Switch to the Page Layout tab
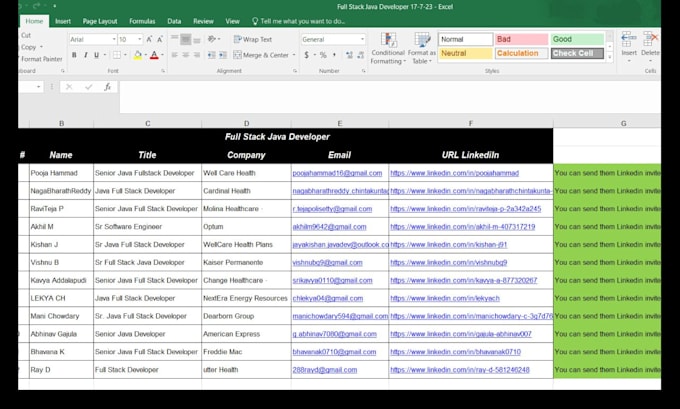The height and width of the screenshot is (409, 680). [x=100, y=20]
